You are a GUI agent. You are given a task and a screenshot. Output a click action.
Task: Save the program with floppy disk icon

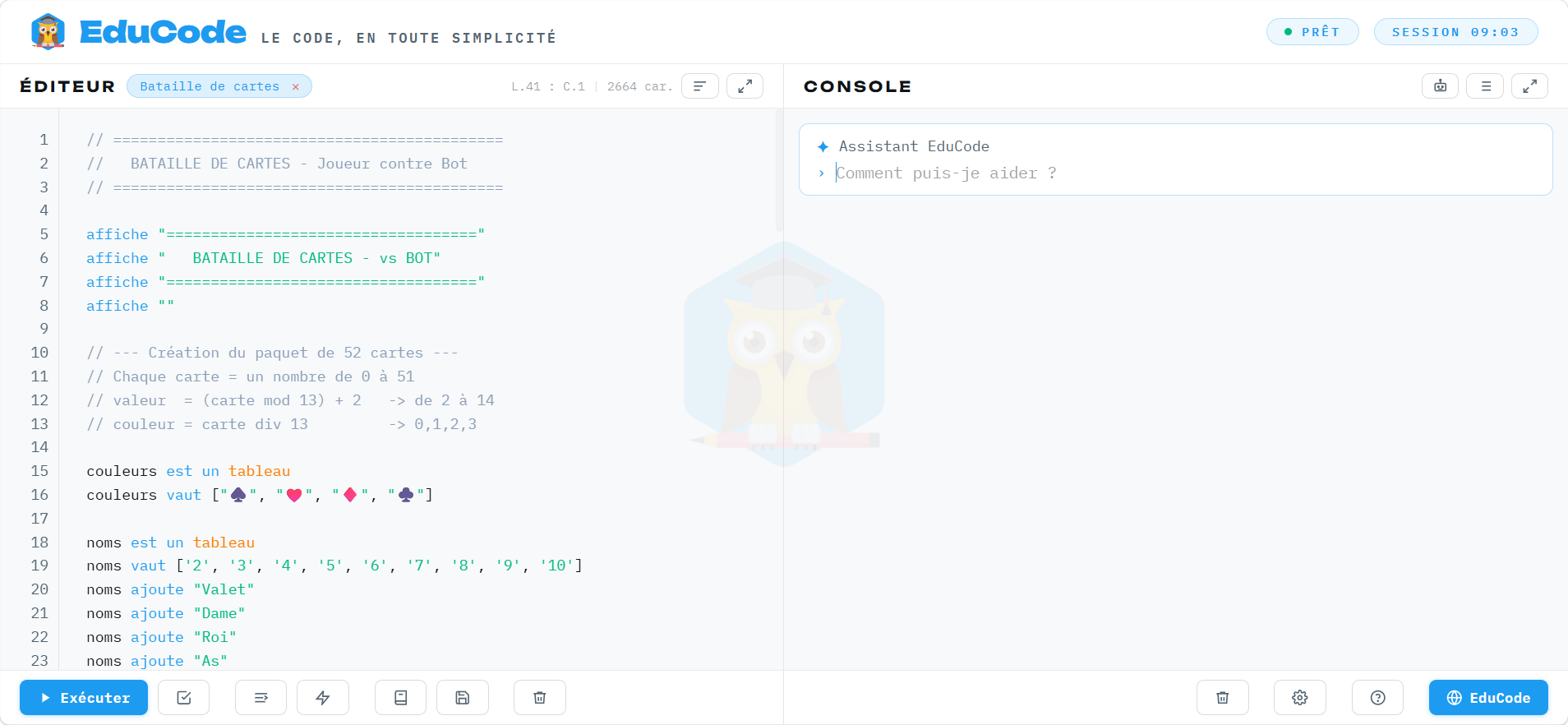click(463, 698)
